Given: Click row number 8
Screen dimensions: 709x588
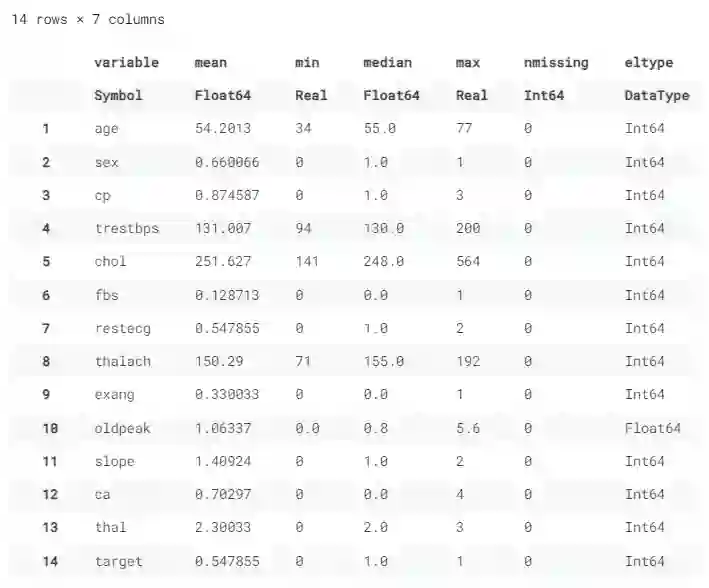Looking at the screenshot, I should (x=46, y=361).
